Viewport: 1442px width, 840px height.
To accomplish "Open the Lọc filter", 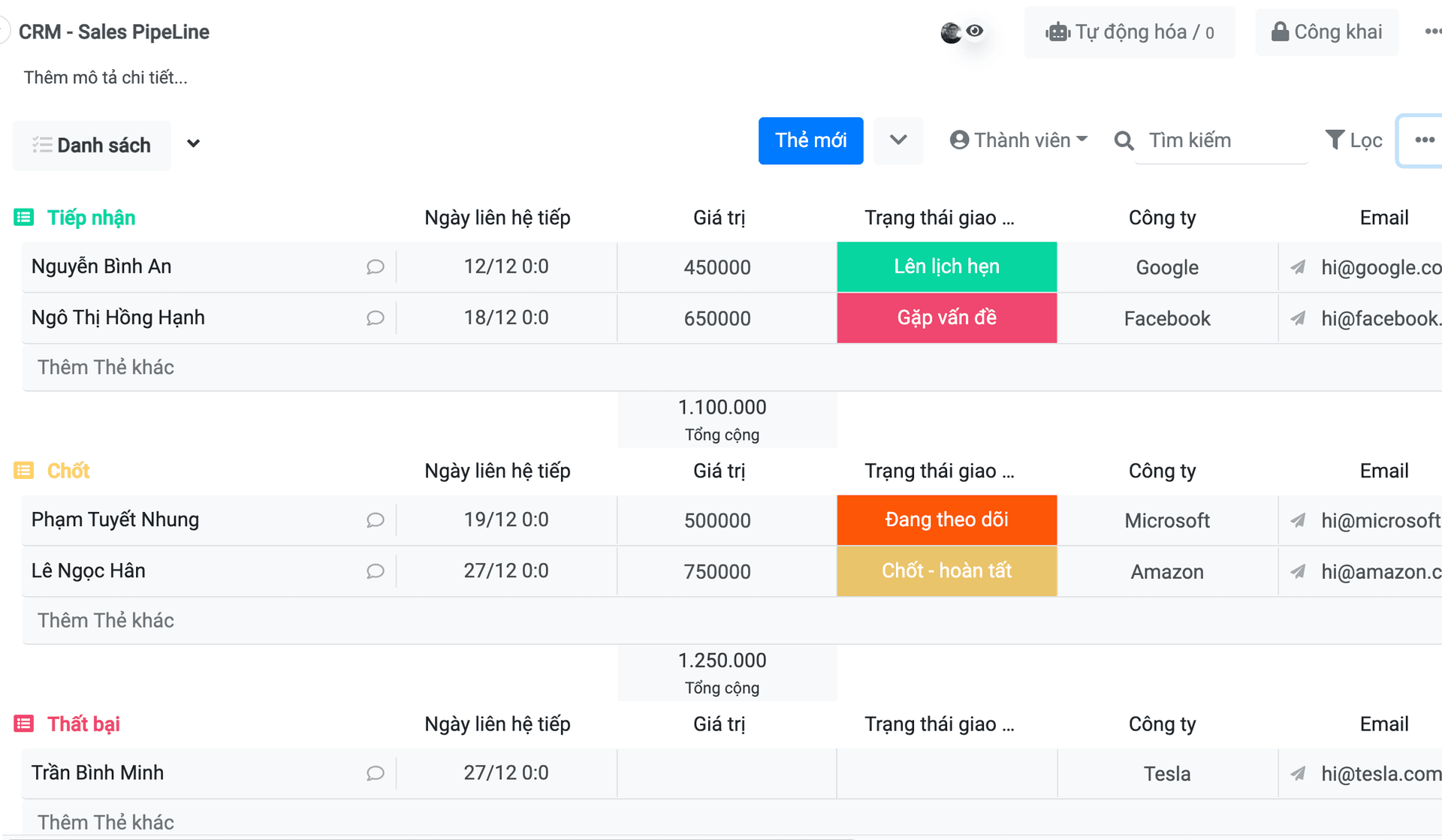I will [1353, 140].
